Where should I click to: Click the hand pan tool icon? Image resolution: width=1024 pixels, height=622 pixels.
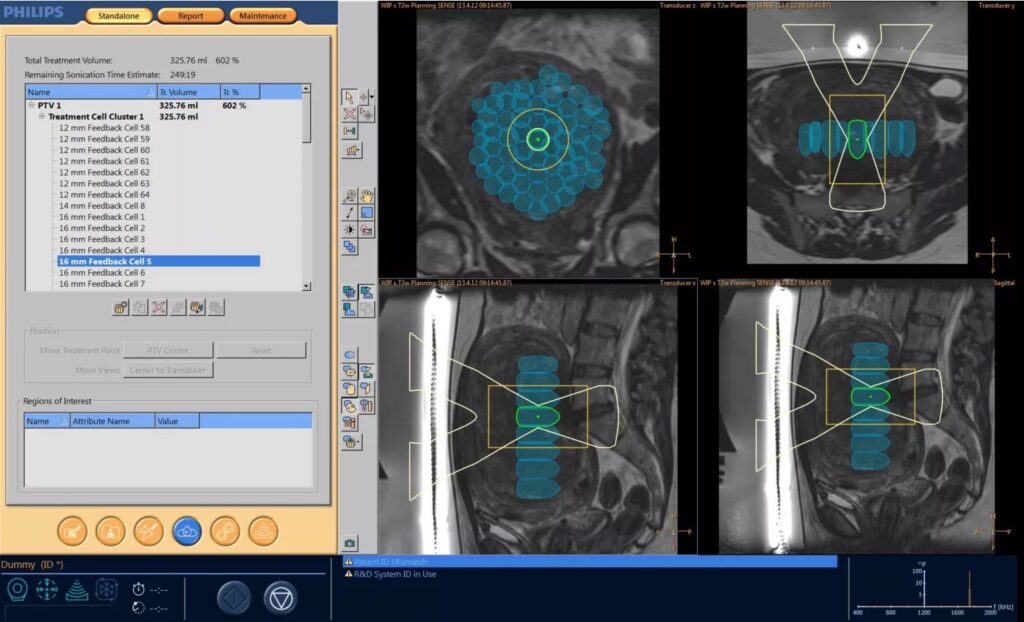[367, 196]
